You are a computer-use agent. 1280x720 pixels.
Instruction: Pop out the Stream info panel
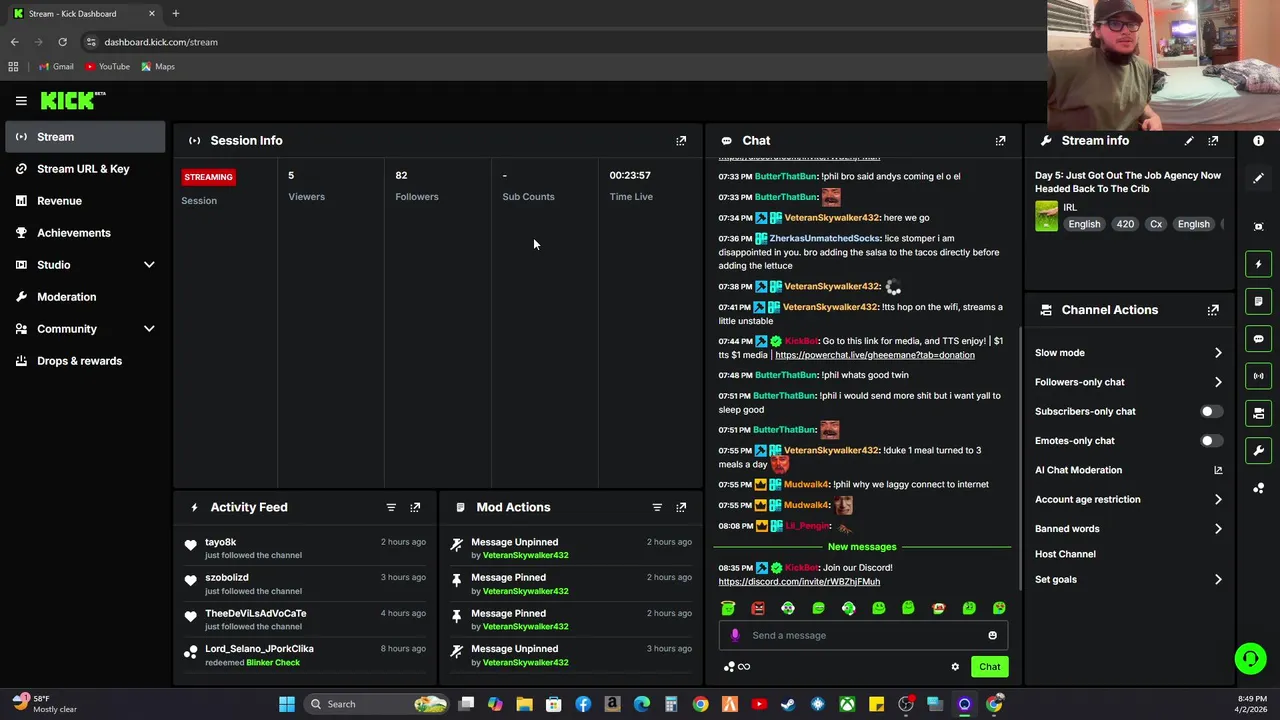click(1213, 141)
